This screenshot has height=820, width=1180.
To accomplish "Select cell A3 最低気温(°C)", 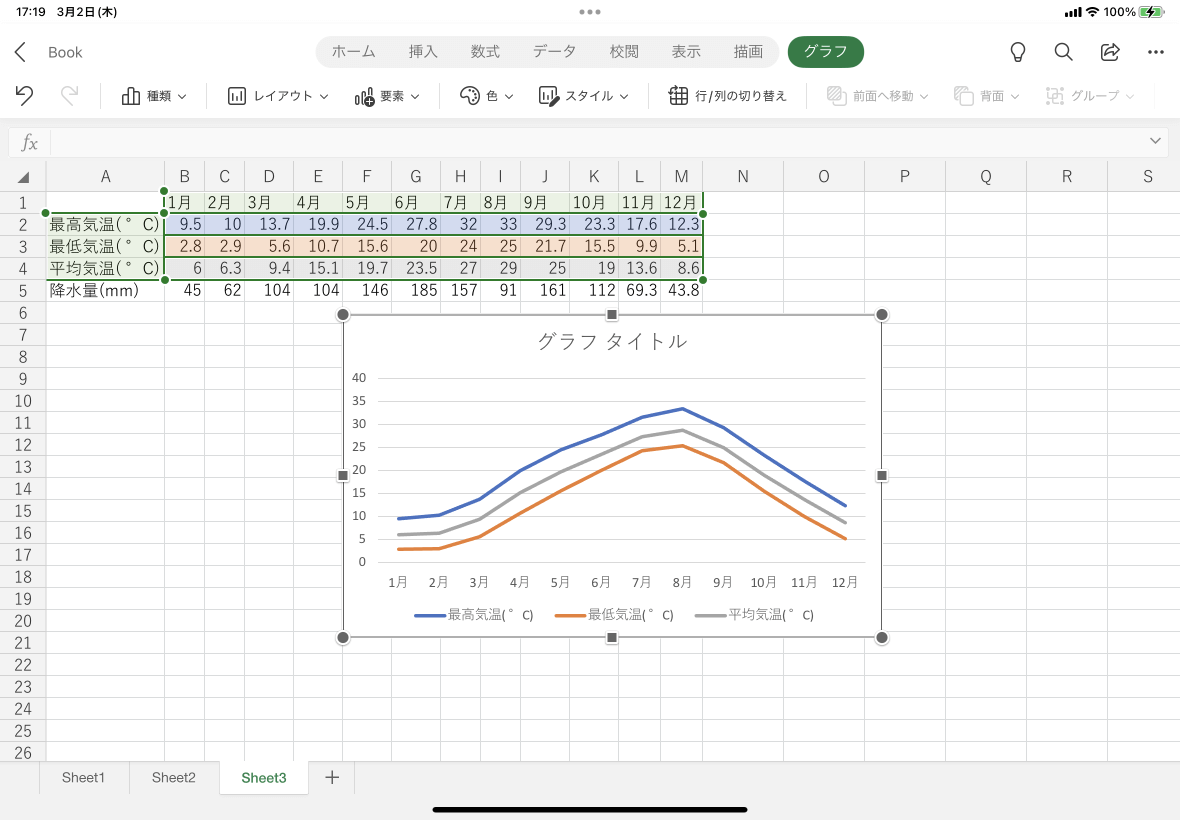I will click(105, 246).
